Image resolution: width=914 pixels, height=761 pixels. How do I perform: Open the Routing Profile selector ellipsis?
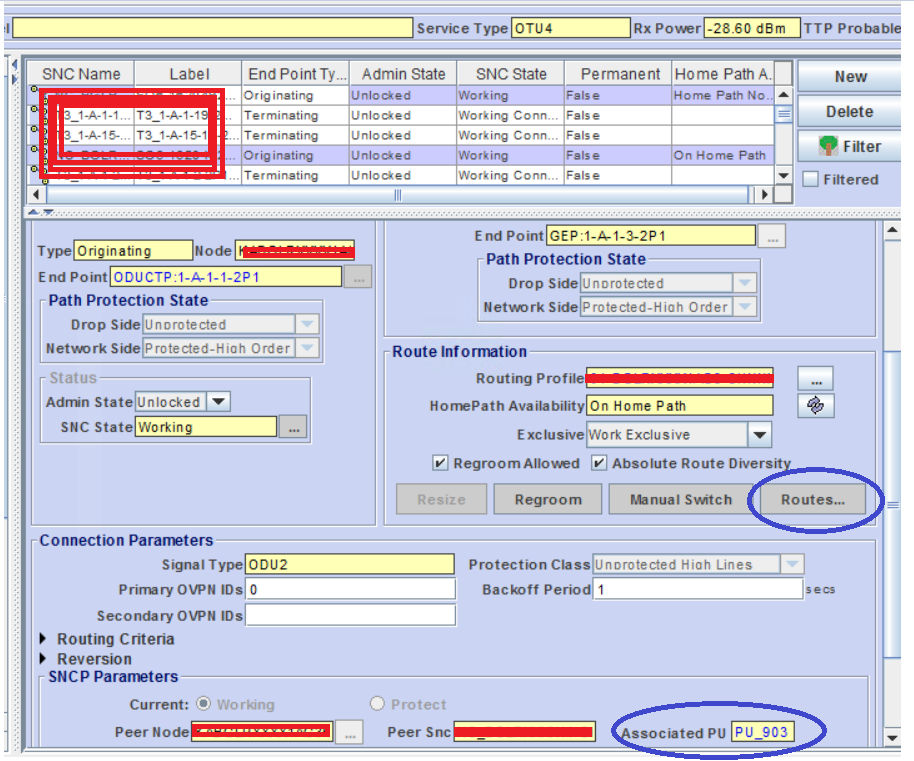(x=816, y=378)
